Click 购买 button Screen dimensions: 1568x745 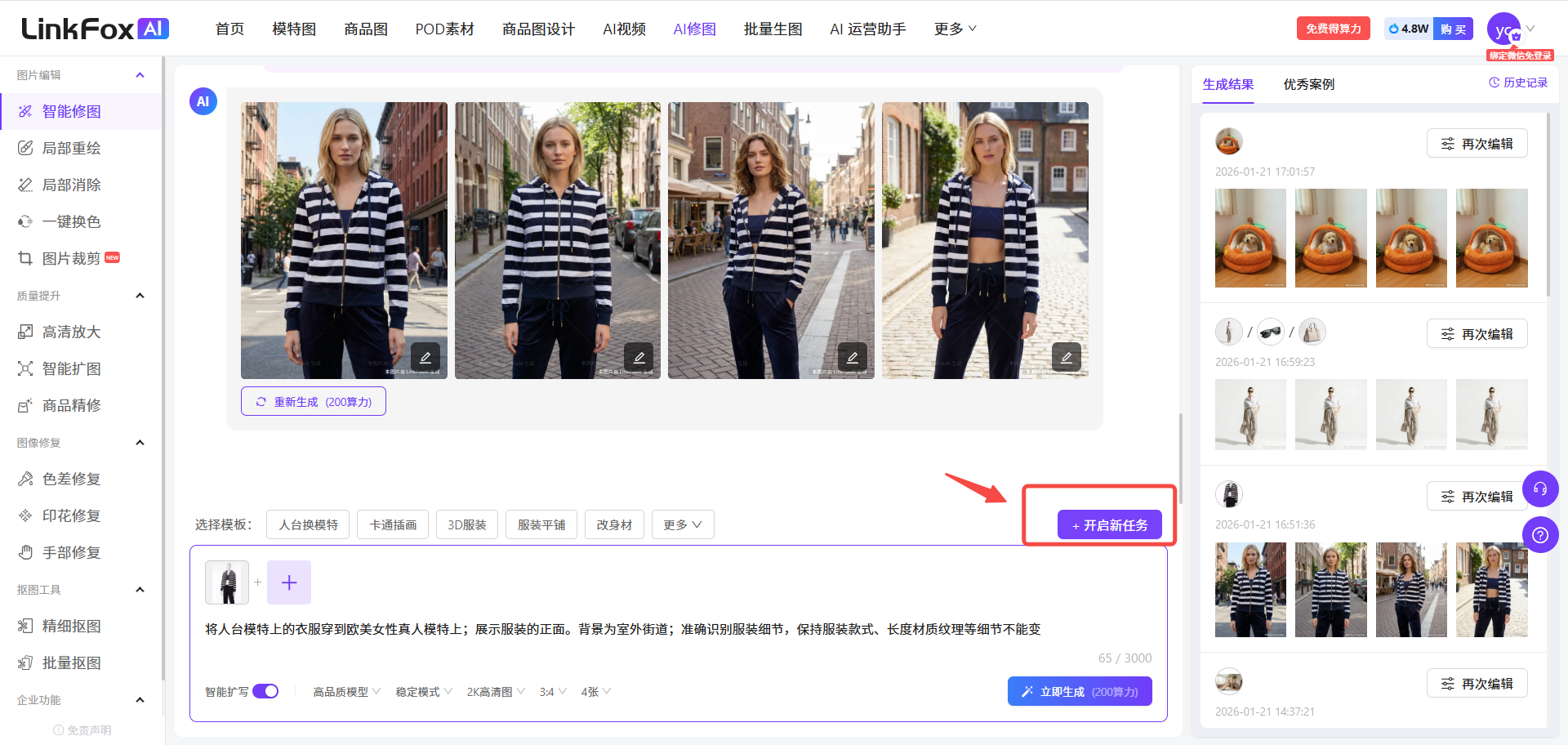pyautogui.click(x=1453, y=29)
